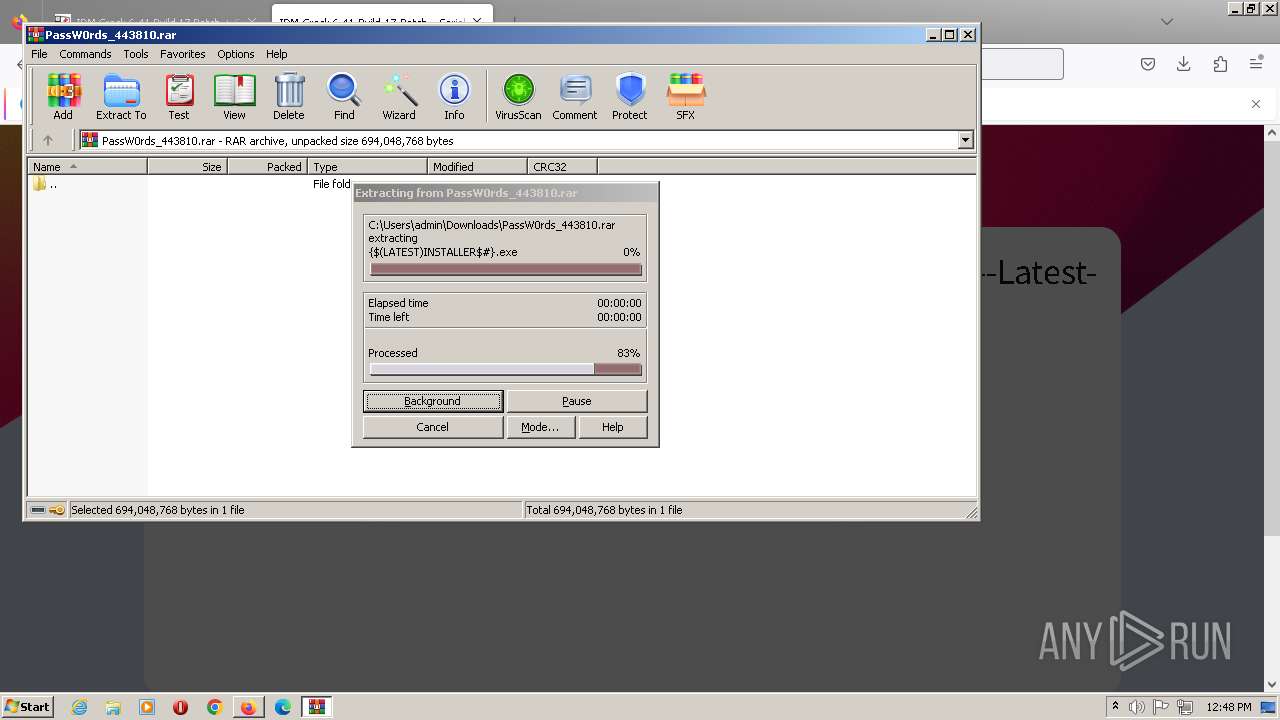Screen dimensions: 1280x720
Task: Click the Protect shield icon
Action: [x=630, y=97]
